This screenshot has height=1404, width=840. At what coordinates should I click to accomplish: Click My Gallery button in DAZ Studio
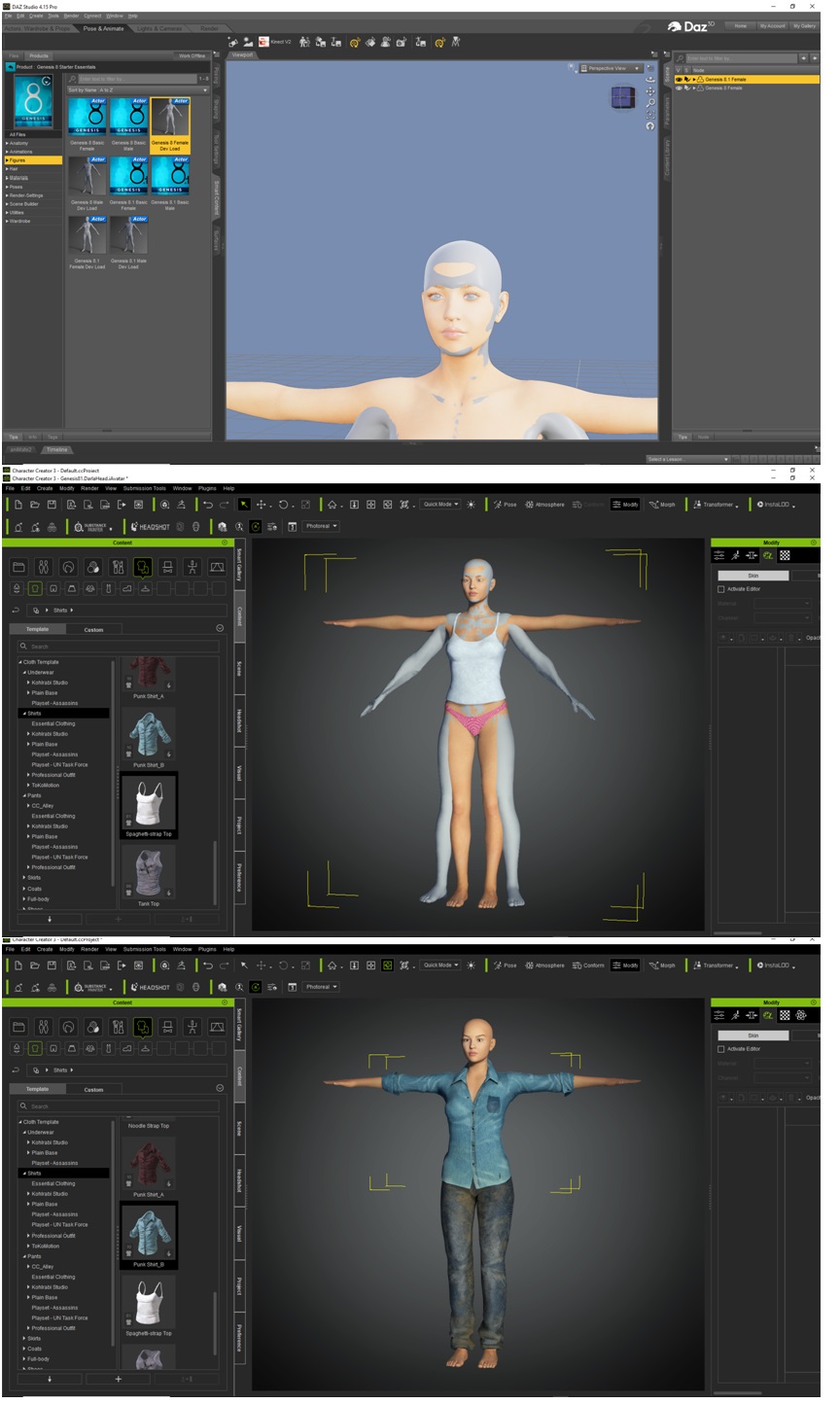tap(805, 26)
